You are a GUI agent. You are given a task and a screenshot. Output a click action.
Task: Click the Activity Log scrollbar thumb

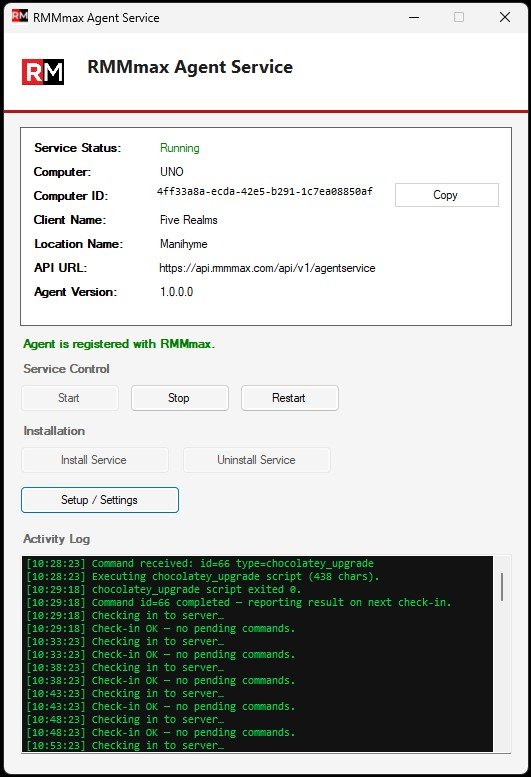pyautogui.click(x=502, y=587)
